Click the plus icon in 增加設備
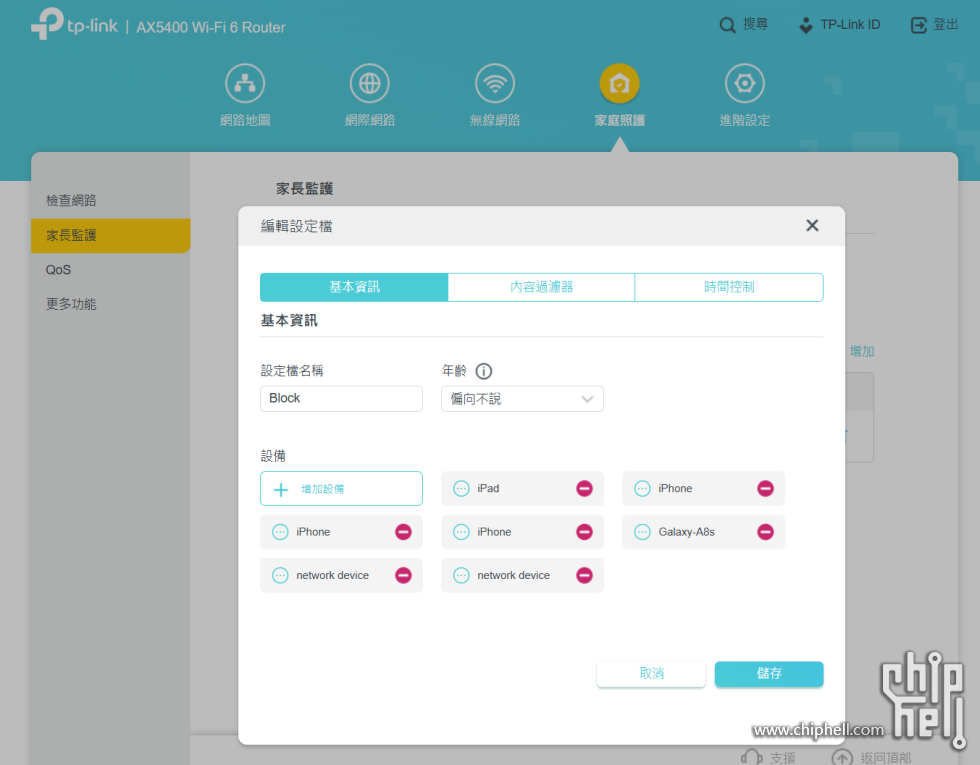 click(281, 489)
